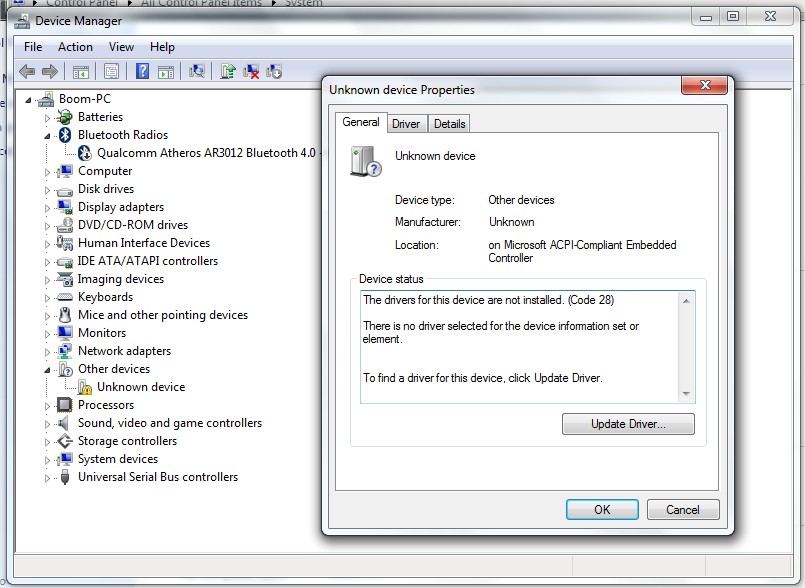Expand the Batteries node arrow
Image resolution: width=805 pixels, height=588 pixels.
47,118
